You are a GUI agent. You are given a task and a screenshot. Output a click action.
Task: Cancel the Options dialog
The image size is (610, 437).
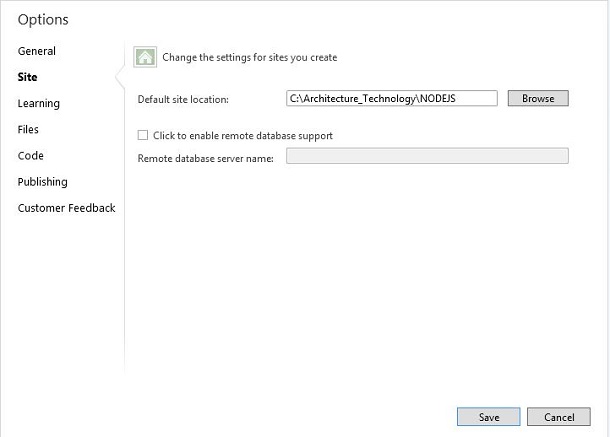pos(559,417)
